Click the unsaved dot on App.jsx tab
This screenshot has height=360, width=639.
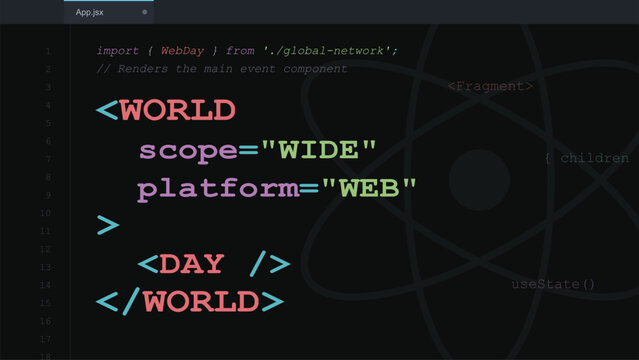145,12
